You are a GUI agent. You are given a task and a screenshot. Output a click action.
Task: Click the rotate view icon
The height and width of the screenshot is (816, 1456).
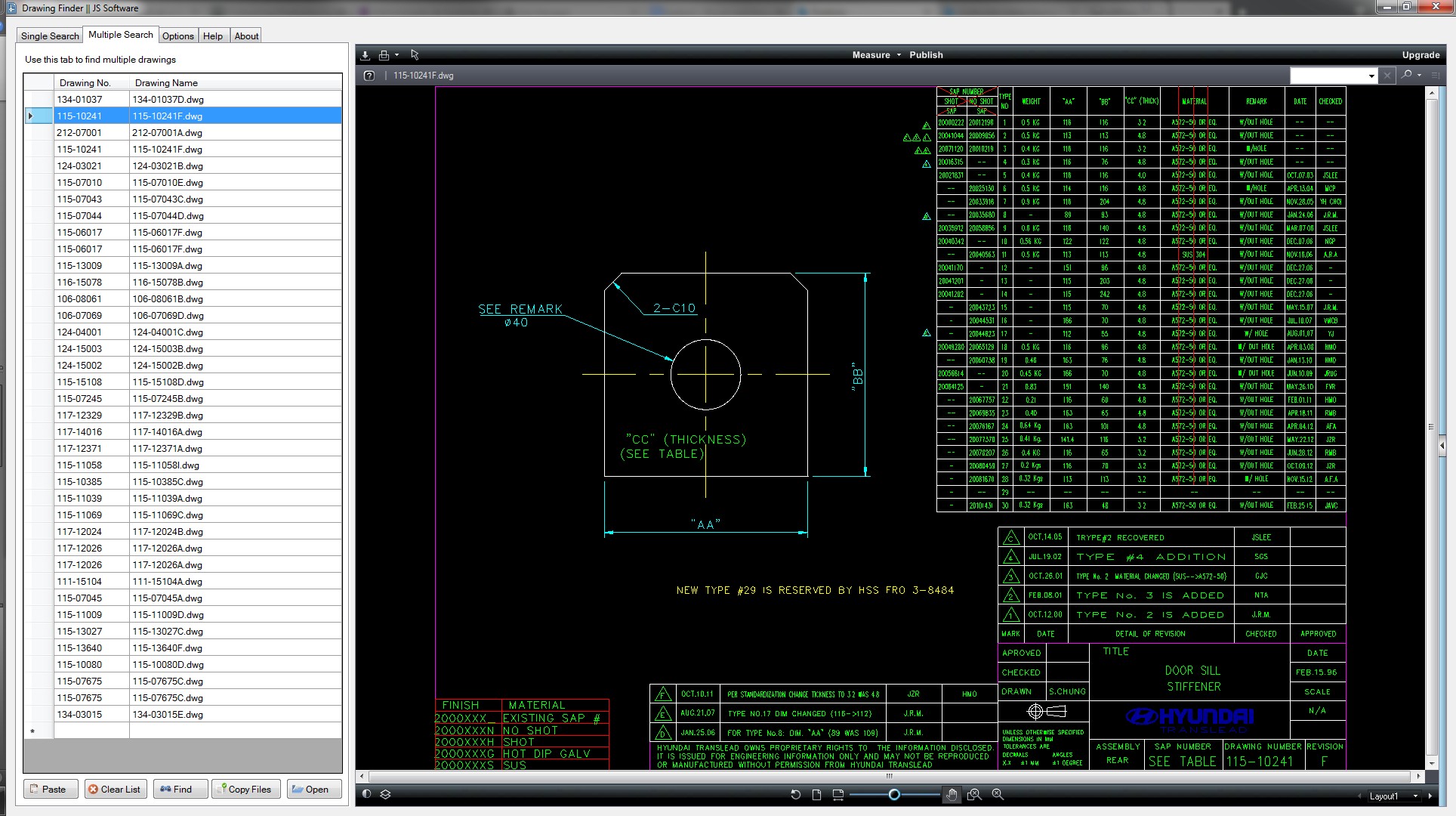pos(795,794)
